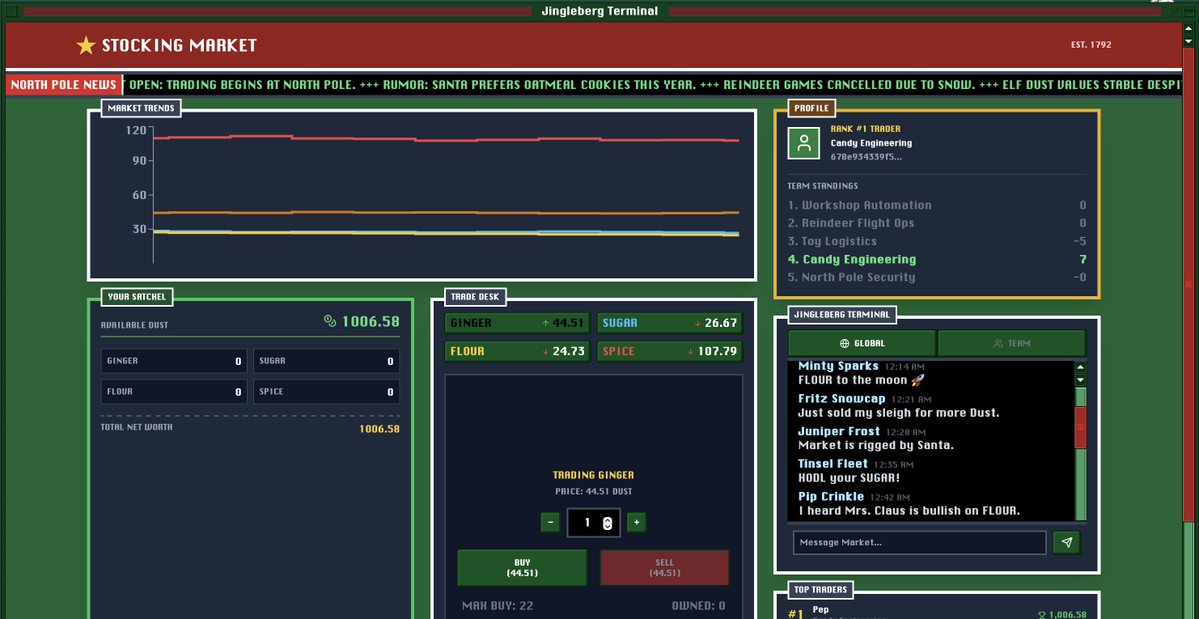The image size is (1199, 619).
Task: Click the down arrow on the FLOUR ticker
Action: [545, 352]
